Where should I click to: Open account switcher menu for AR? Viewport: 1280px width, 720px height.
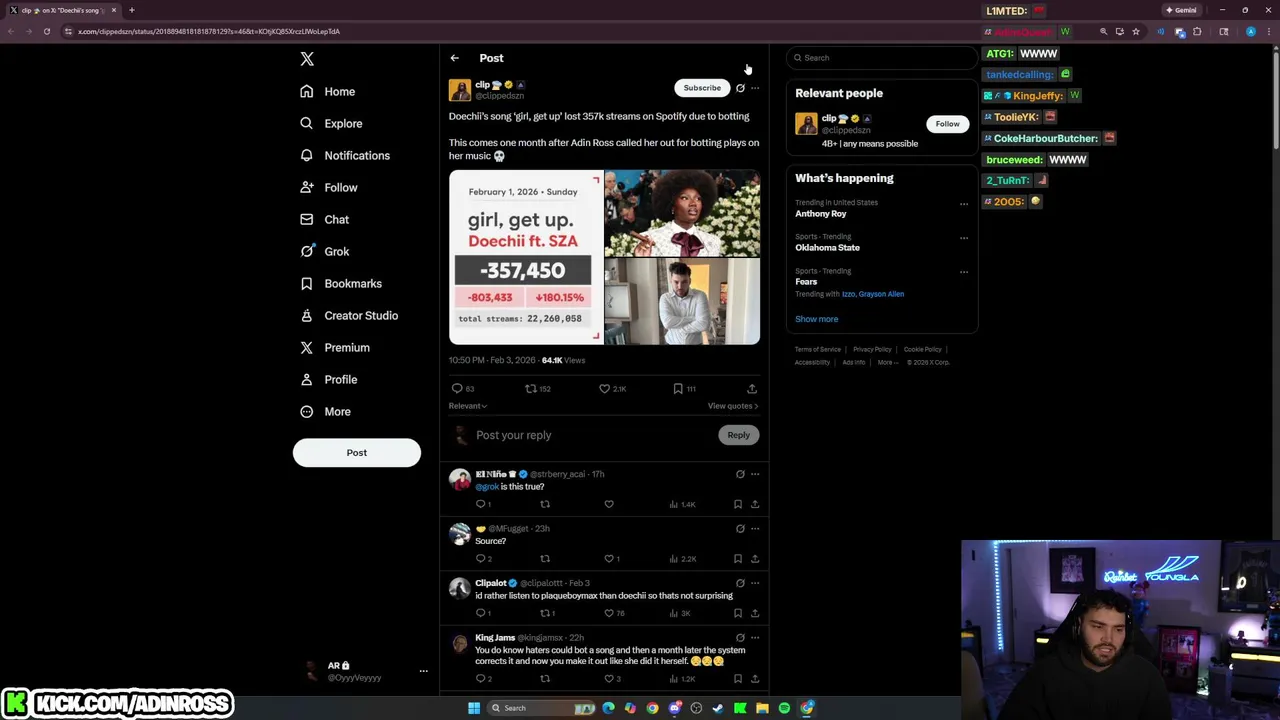pyautogui.click(x=423, y=671)
